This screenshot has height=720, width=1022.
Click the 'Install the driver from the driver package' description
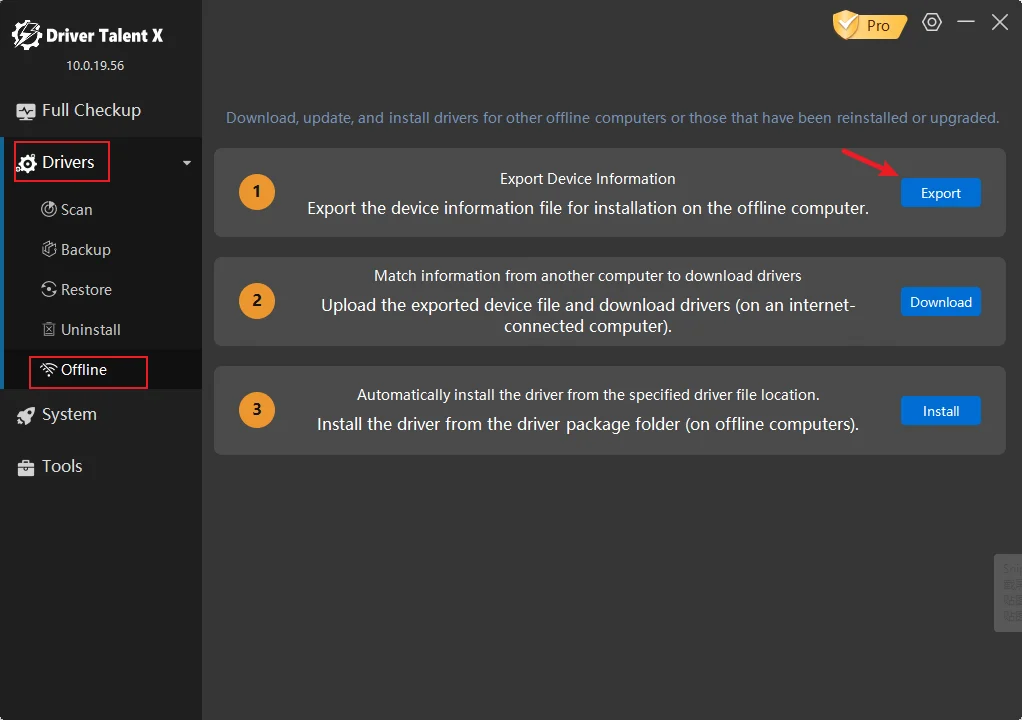588,424
